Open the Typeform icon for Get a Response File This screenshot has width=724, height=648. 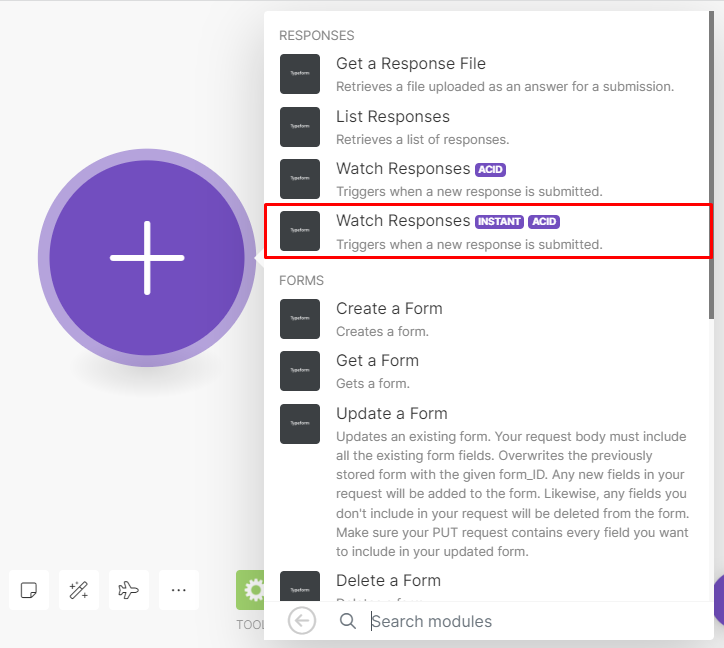coord(300,74)
